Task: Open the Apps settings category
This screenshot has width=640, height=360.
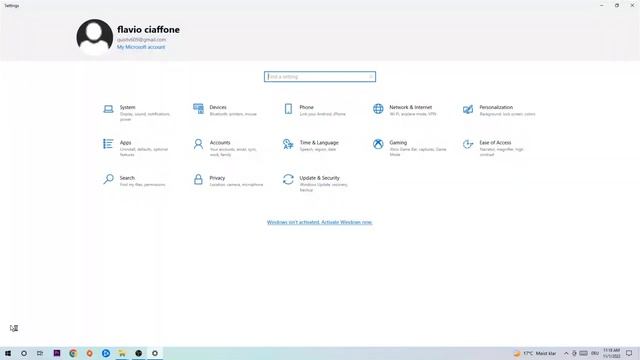Action: point(137,148)
